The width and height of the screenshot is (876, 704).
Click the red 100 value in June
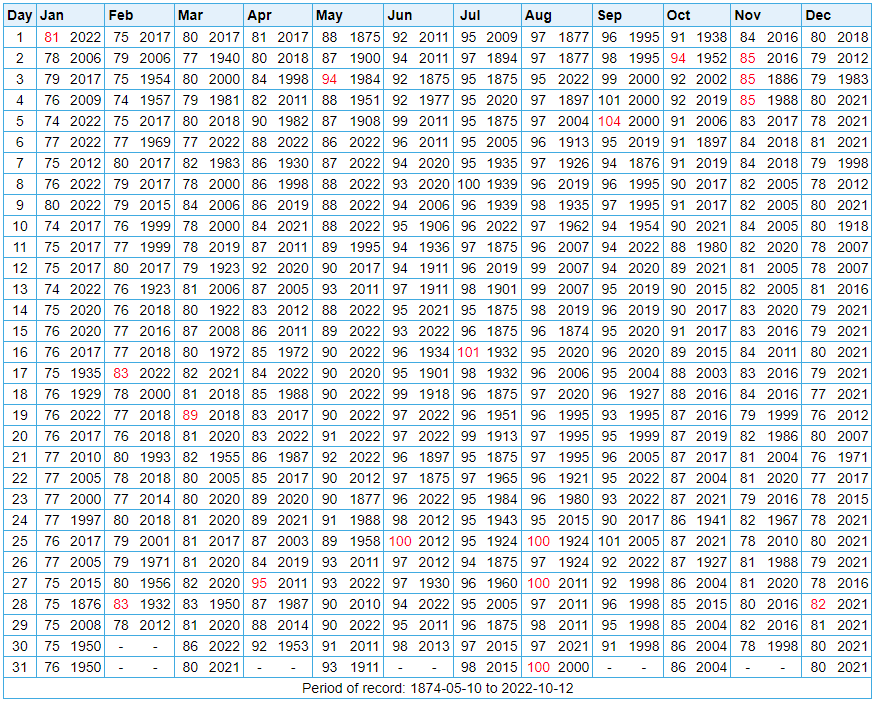tap(400, 541)
